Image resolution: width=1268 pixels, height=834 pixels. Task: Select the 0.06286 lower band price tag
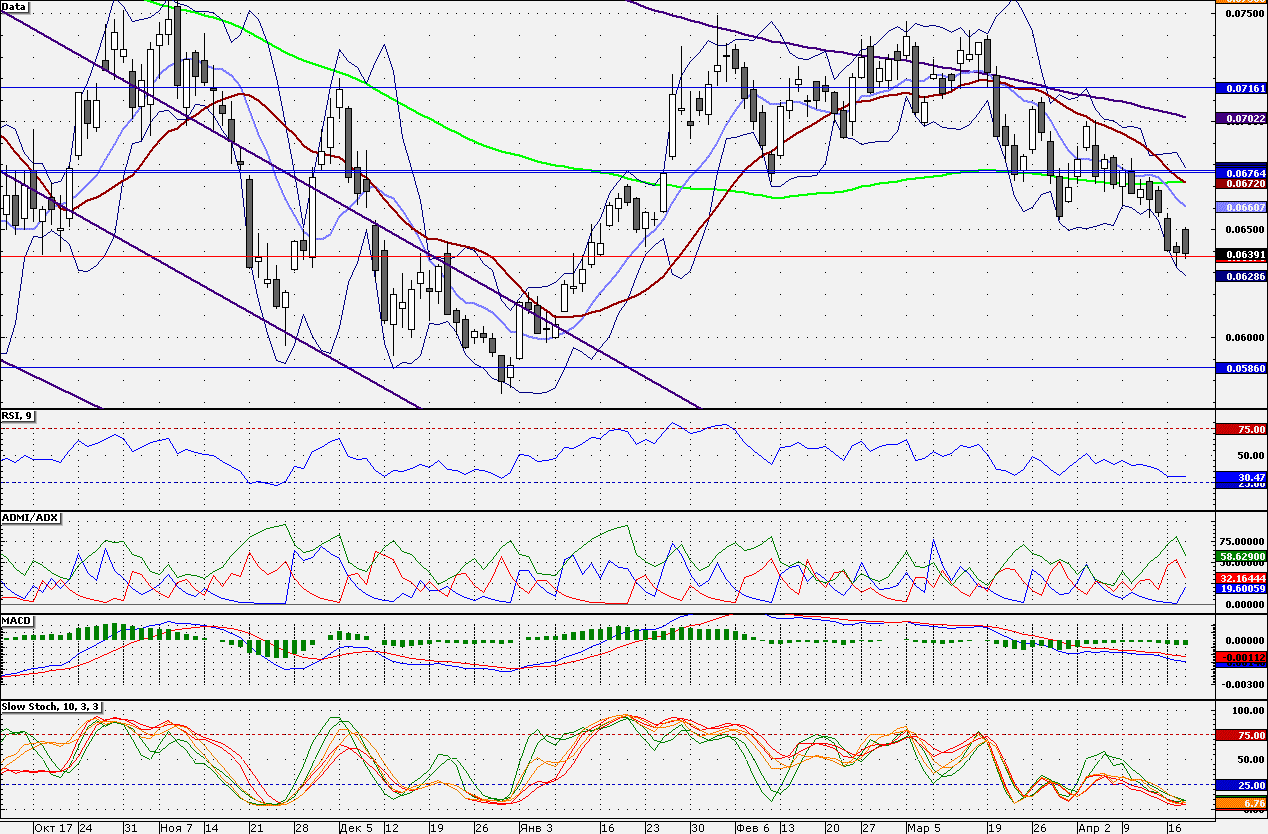click(1241, 276)
